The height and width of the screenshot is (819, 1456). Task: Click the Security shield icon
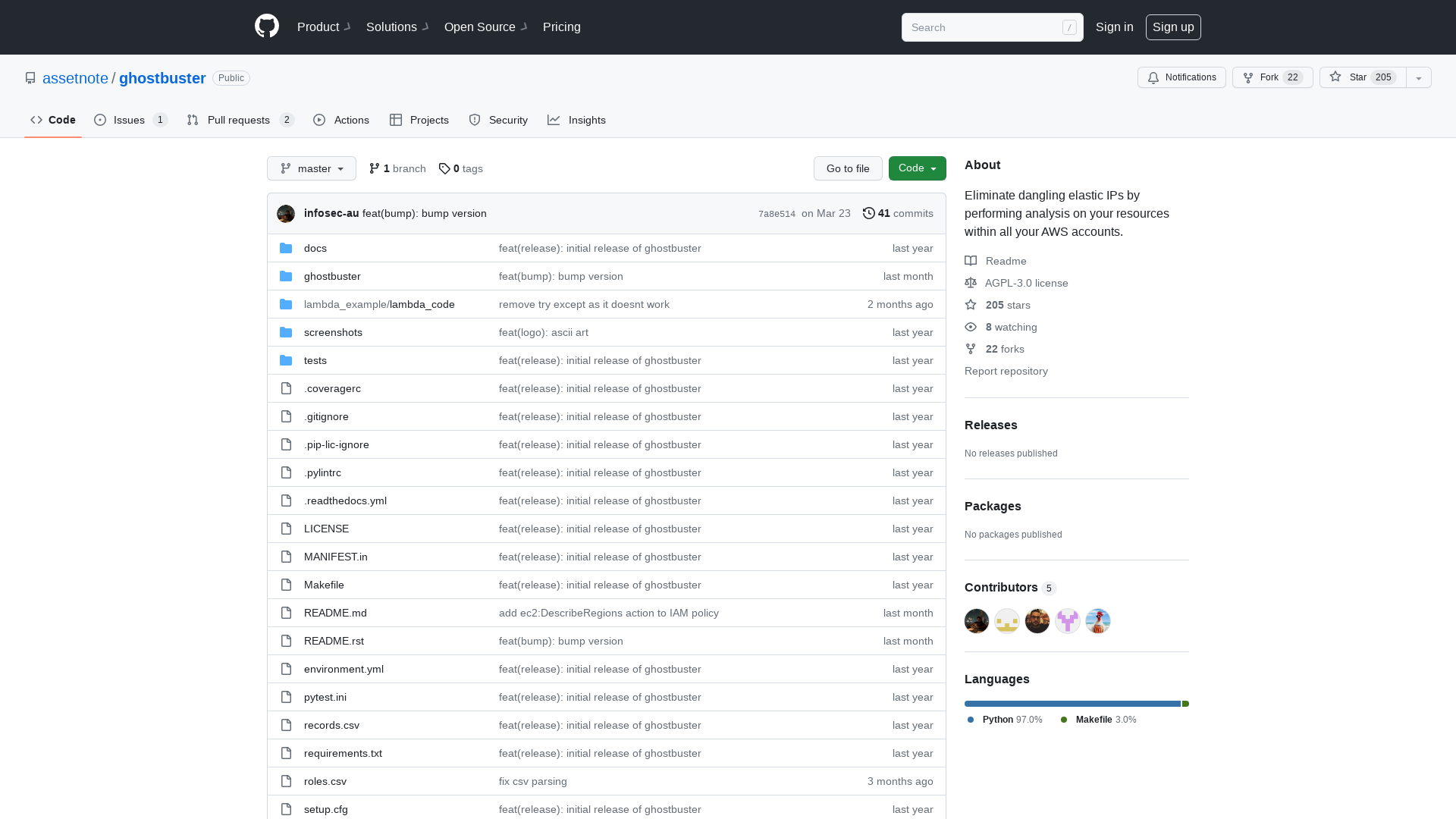(474, 120)
